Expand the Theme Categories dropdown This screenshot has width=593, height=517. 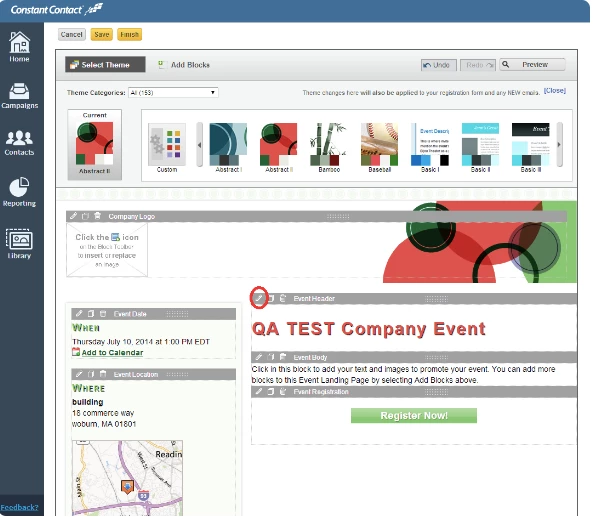[173, 93]
